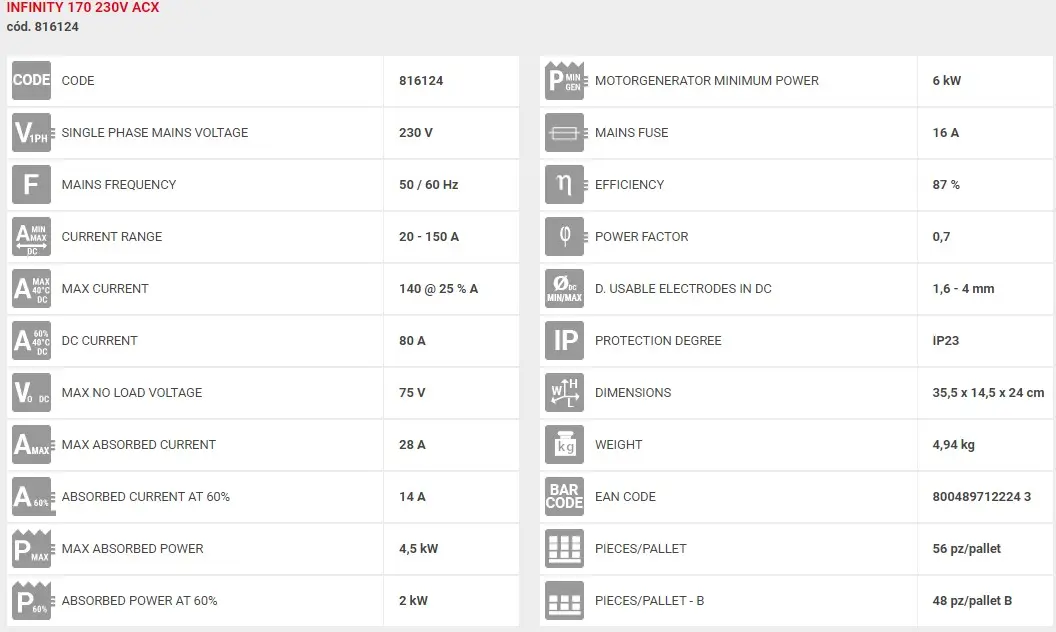
Task: Click the 140 @ 25 % A value
Action: point(438,288)
